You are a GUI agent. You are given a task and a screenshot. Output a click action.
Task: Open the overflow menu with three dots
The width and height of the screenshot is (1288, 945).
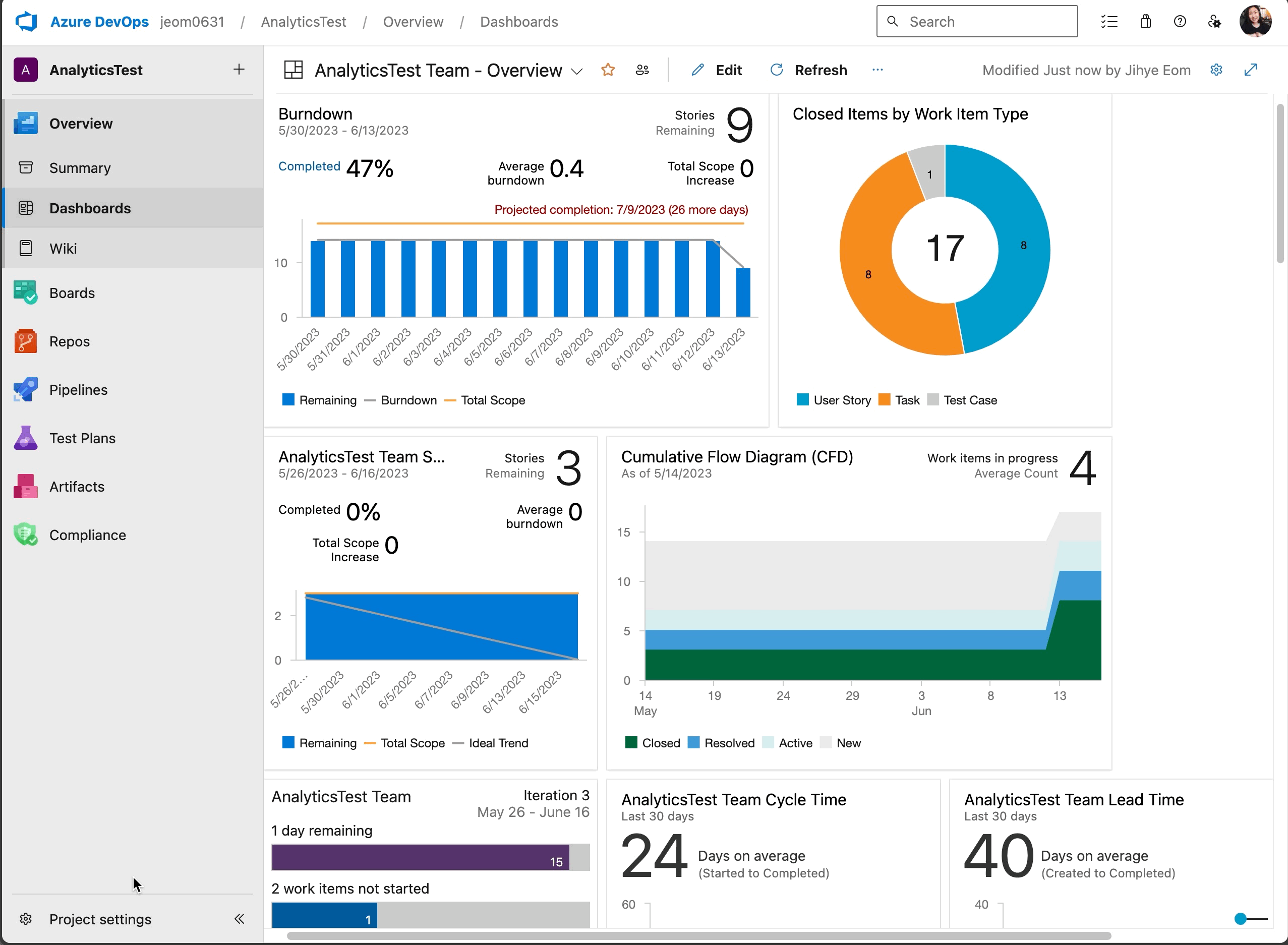[x=878, y=69]
